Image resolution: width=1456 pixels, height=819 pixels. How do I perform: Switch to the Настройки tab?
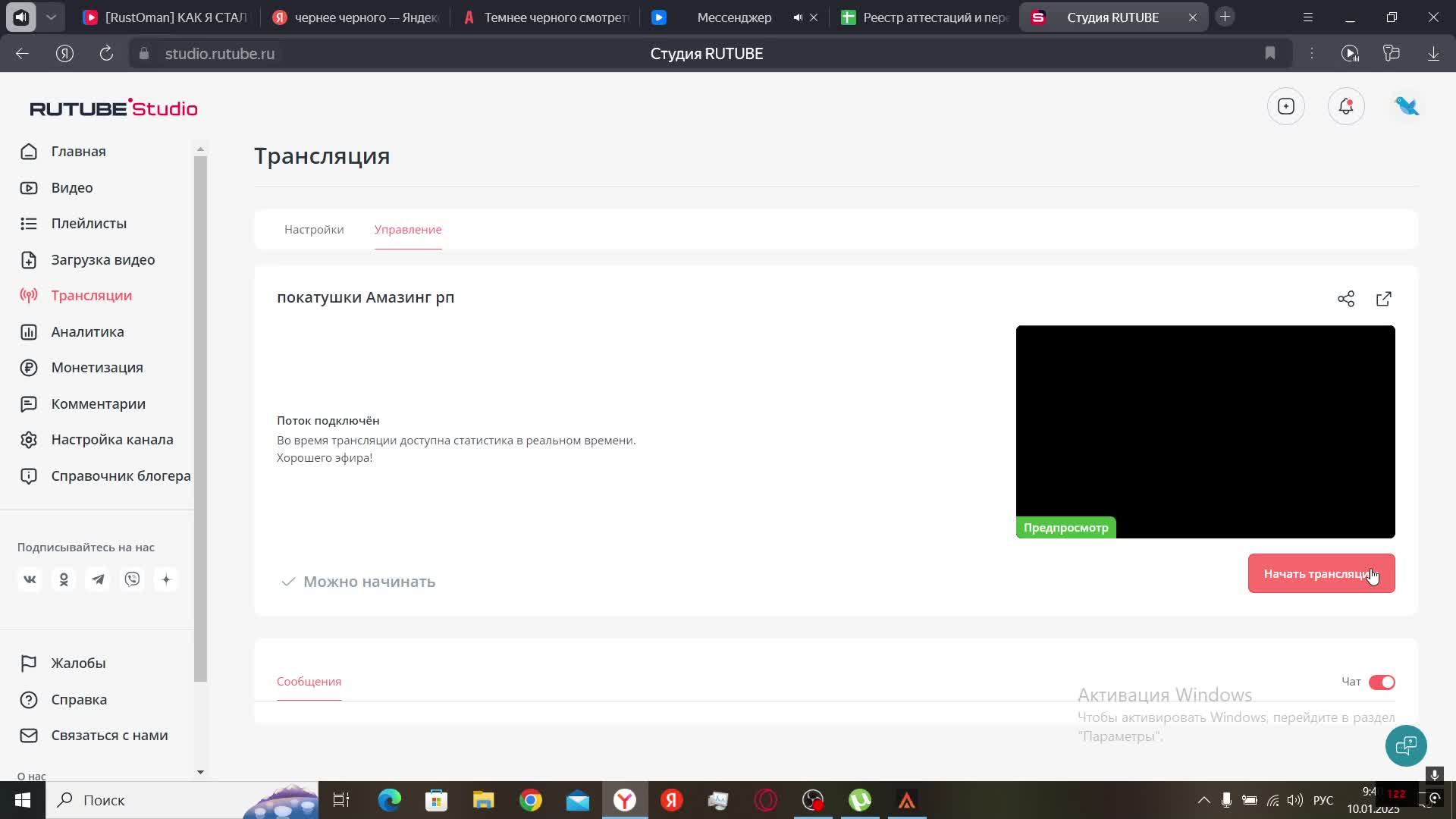click(314, 230)
